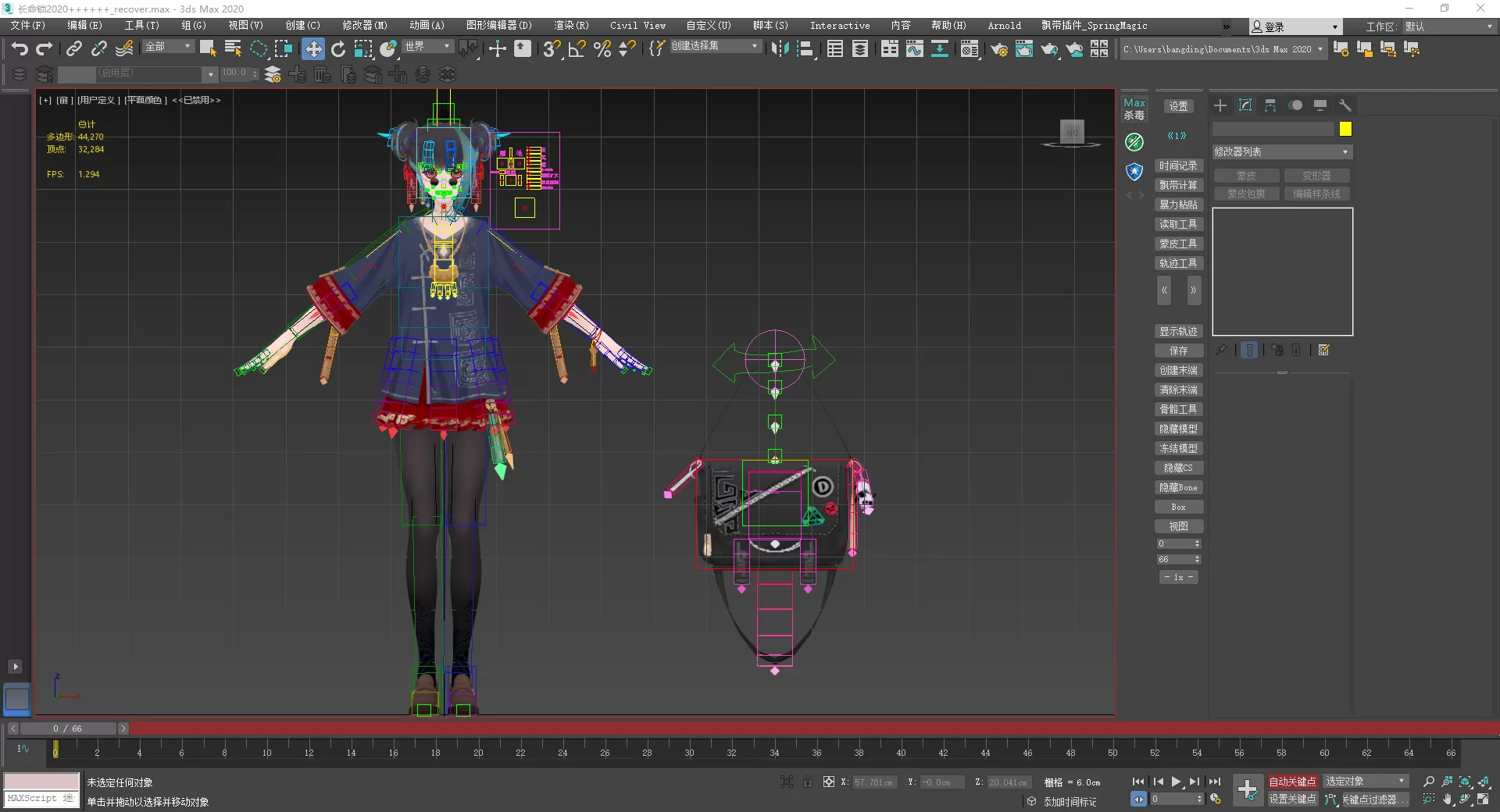
Task: Open the 渲染(R) menu
Action: (571, 26)
